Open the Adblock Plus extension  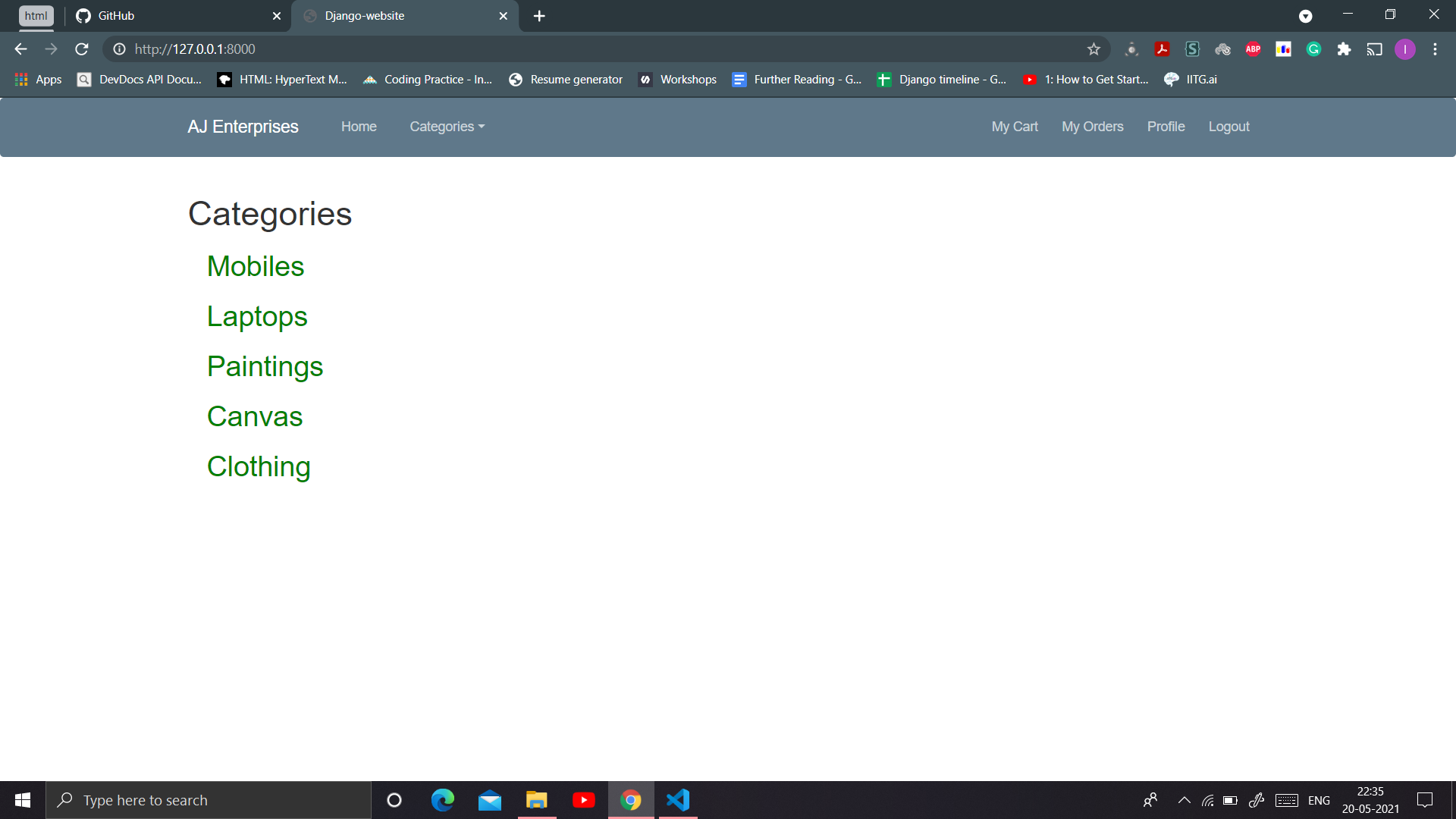click(1253, 49)
